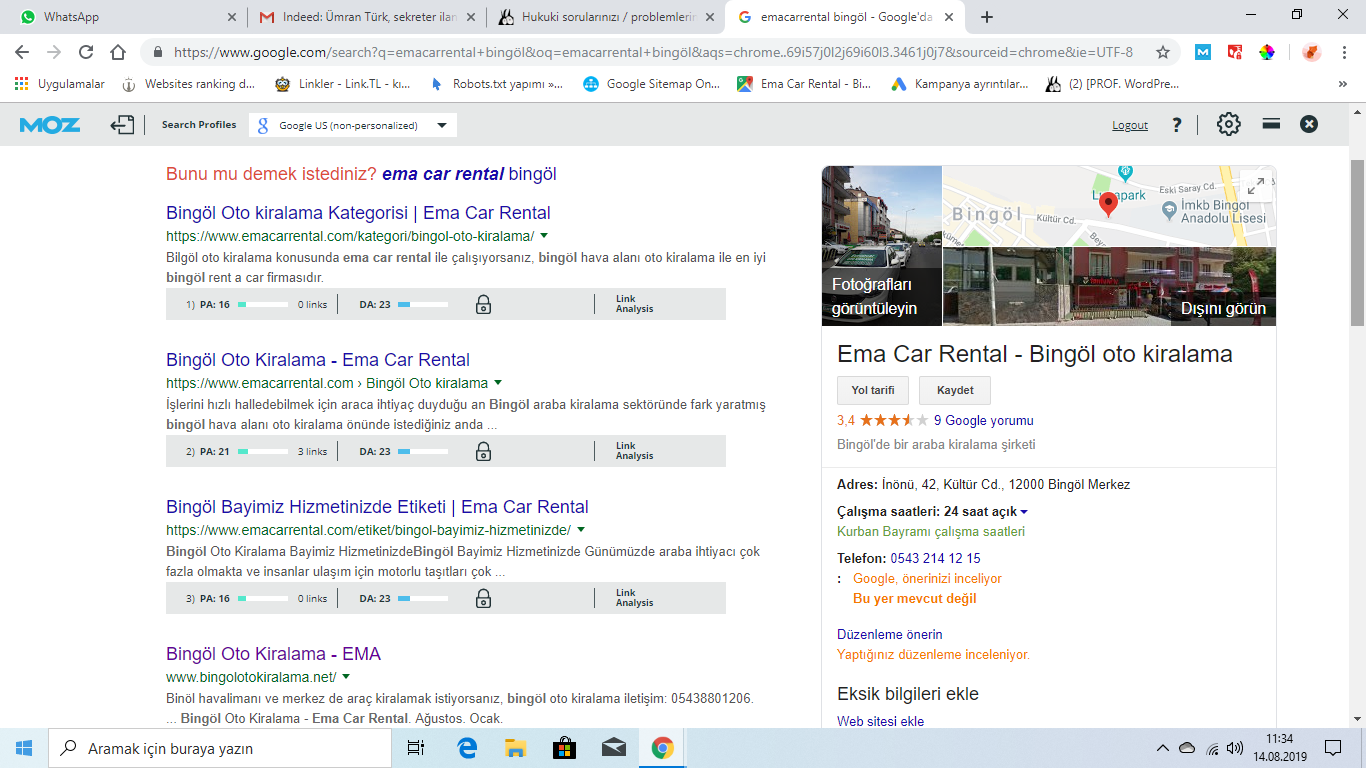Screen dimensions: 1366x768
Task: Click the lock icon in result 1 Moz bar
Action: [x=483, y=304]
